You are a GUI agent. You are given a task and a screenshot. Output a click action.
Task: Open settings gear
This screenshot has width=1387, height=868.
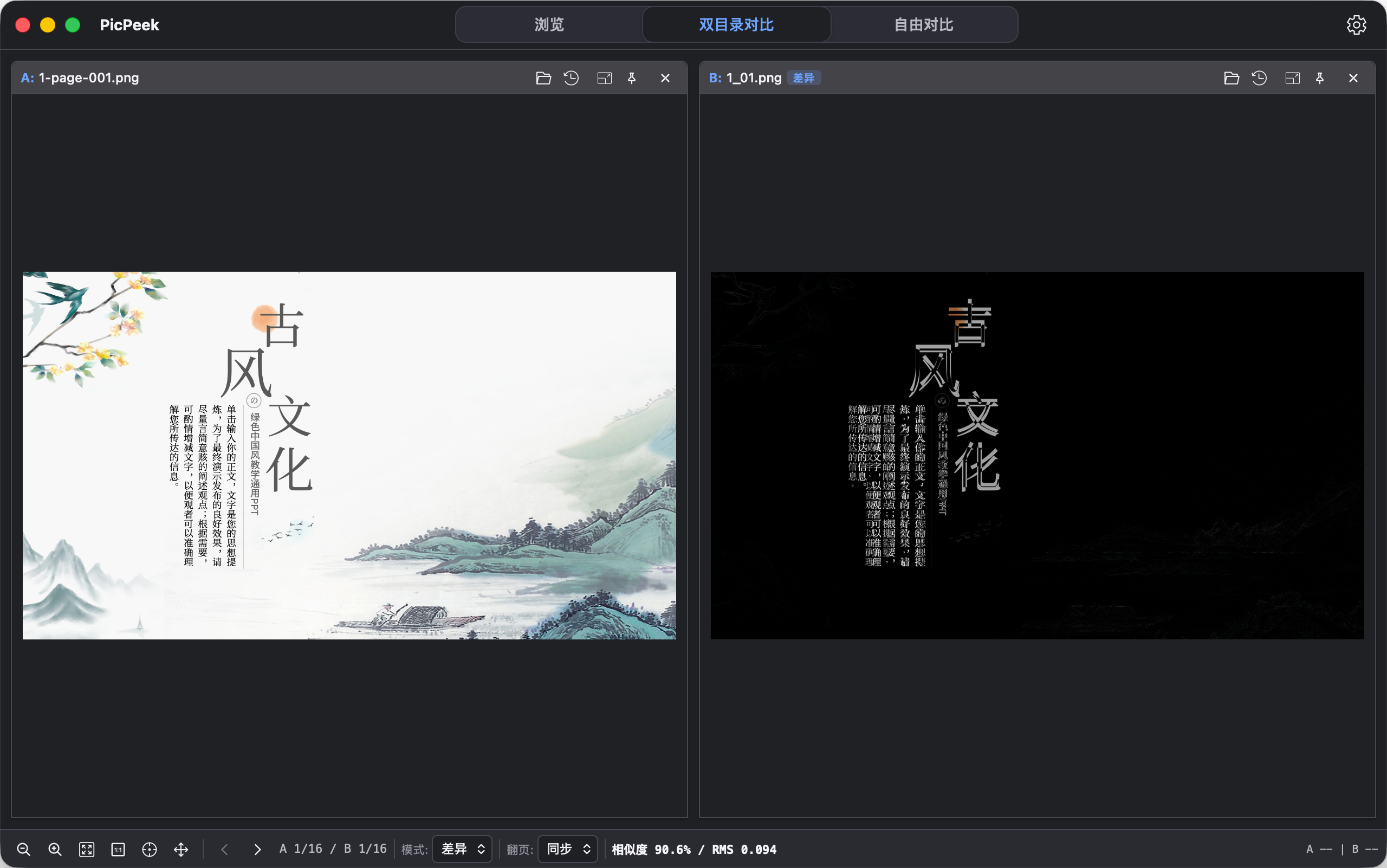pyautogui.click(x=1357, y=25)
